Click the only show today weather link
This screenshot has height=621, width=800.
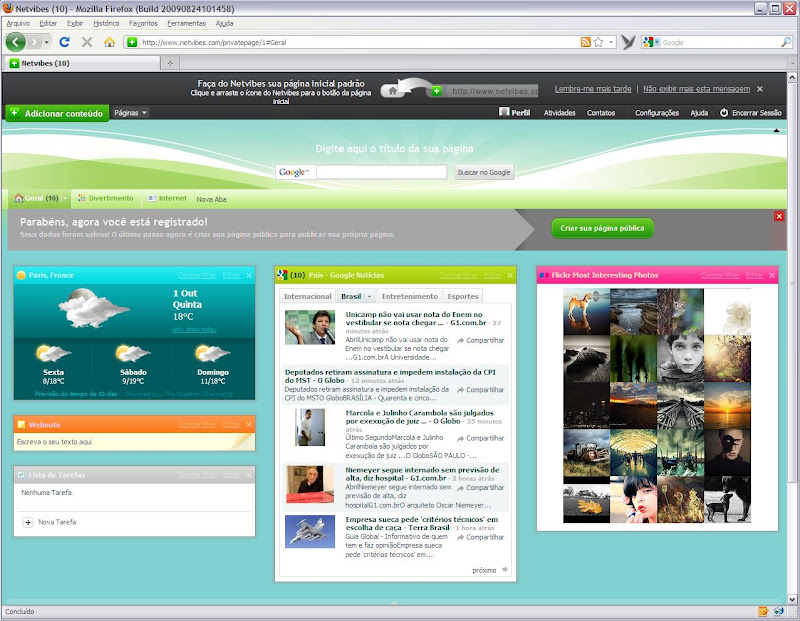[194, 330]
